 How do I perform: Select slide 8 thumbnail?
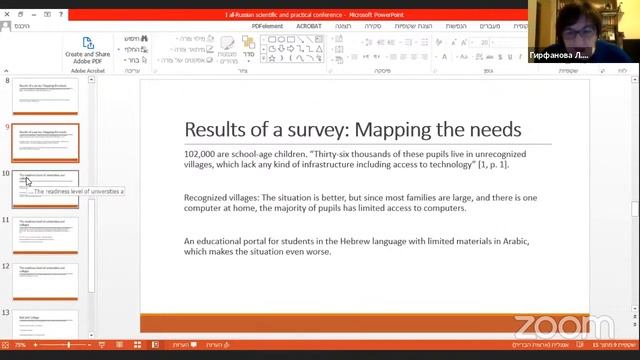pos(45,97)
